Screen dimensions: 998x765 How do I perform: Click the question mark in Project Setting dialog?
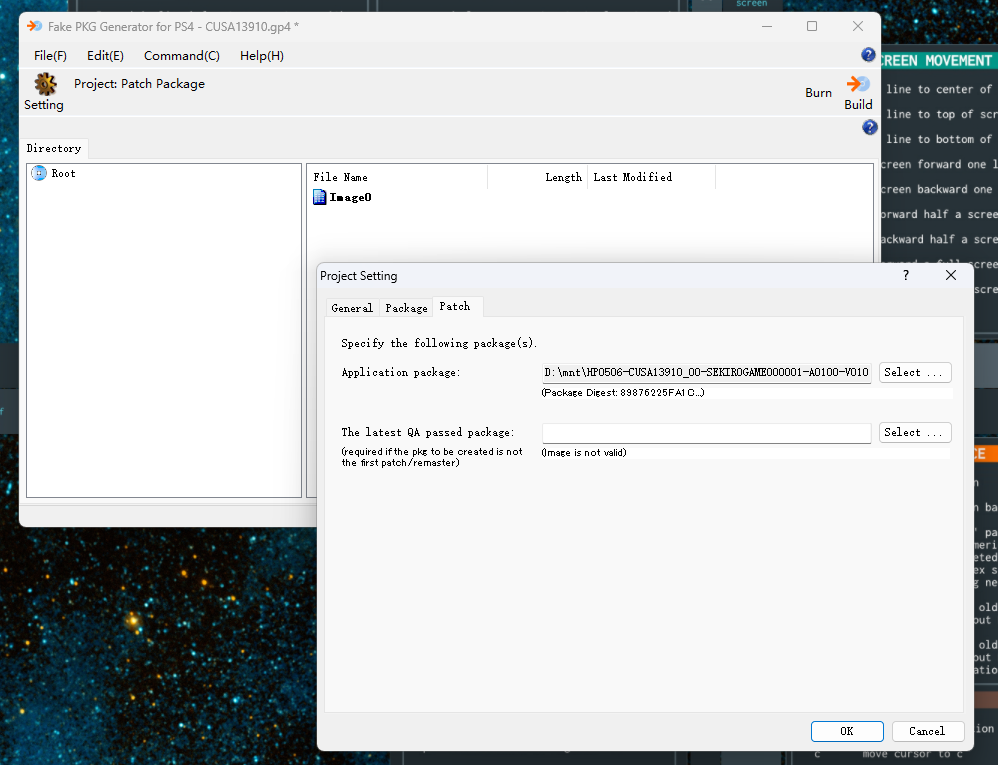(906, 275)
